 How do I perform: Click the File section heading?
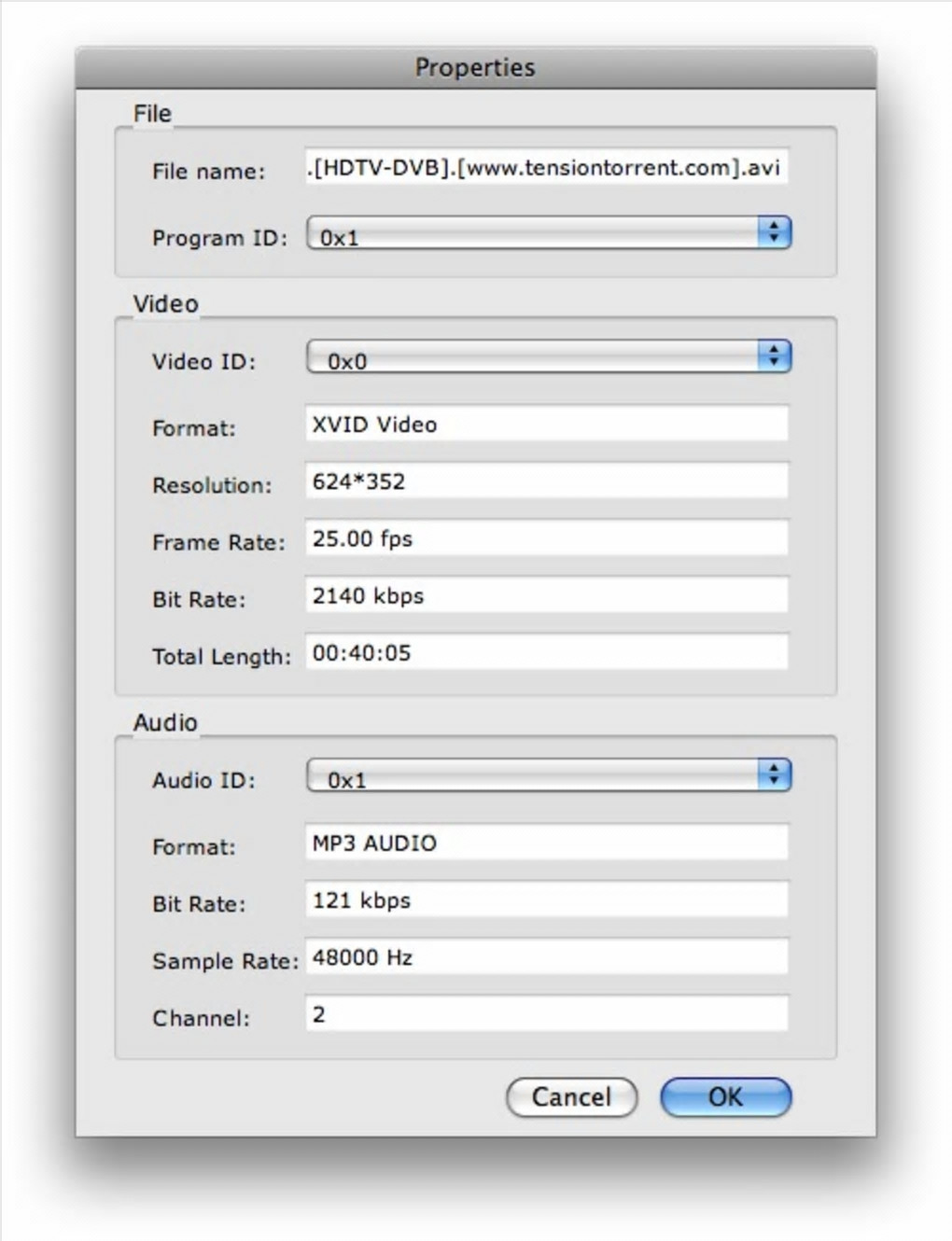click(152, 114)
